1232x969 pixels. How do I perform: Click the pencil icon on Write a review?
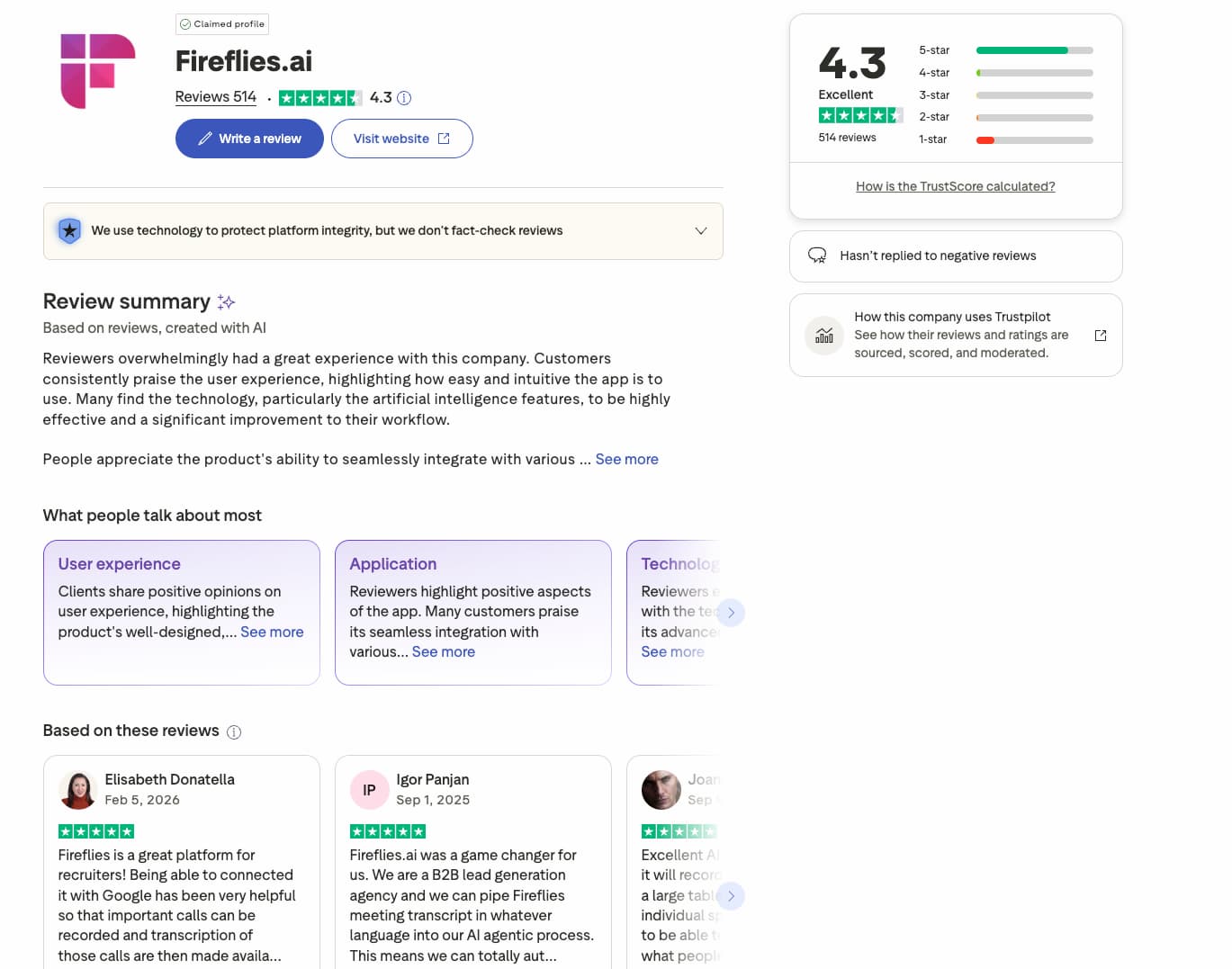205,138
